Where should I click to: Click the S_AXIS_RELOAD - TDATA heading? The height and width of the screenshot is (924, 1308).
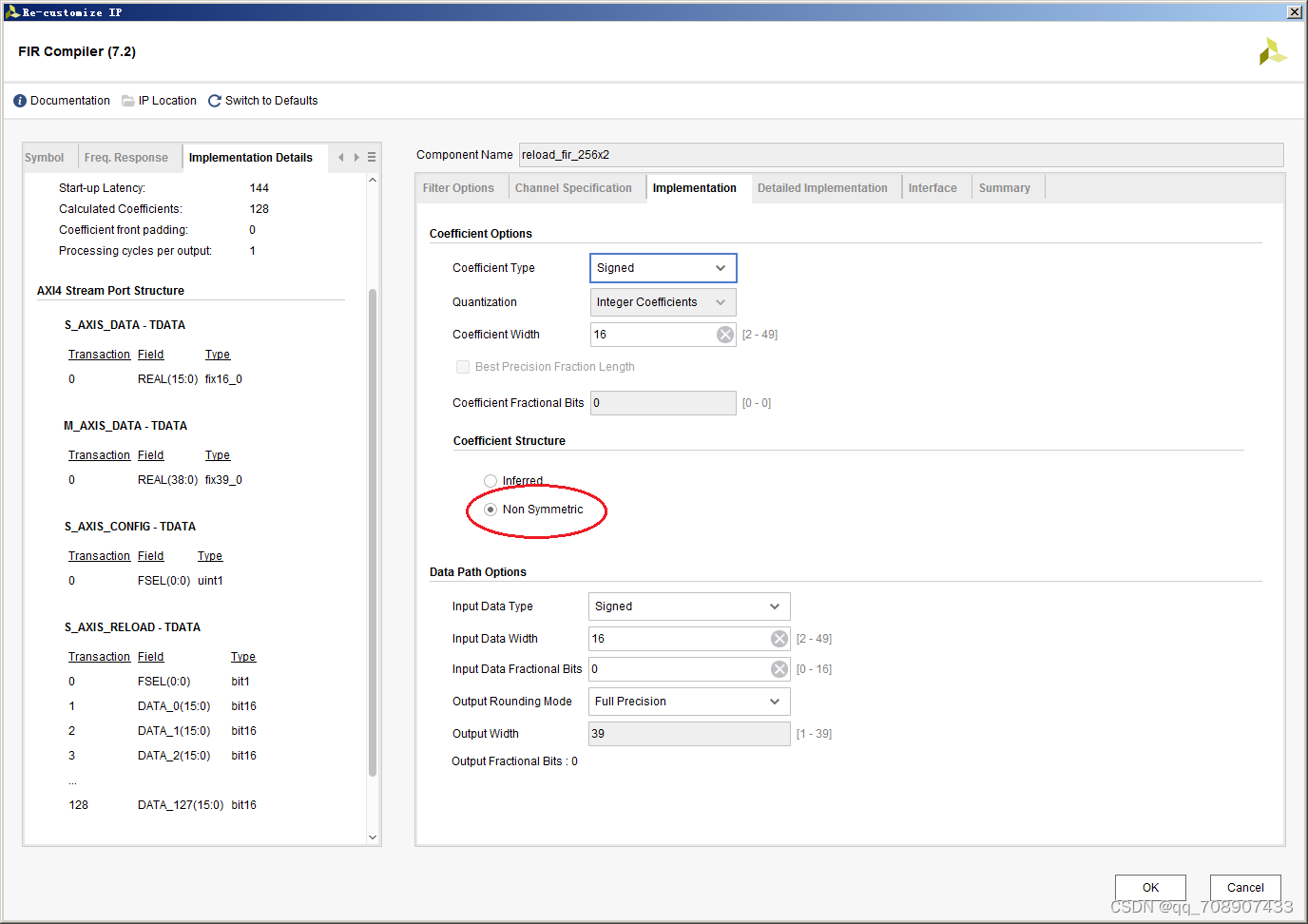click(x=132, y=627)
